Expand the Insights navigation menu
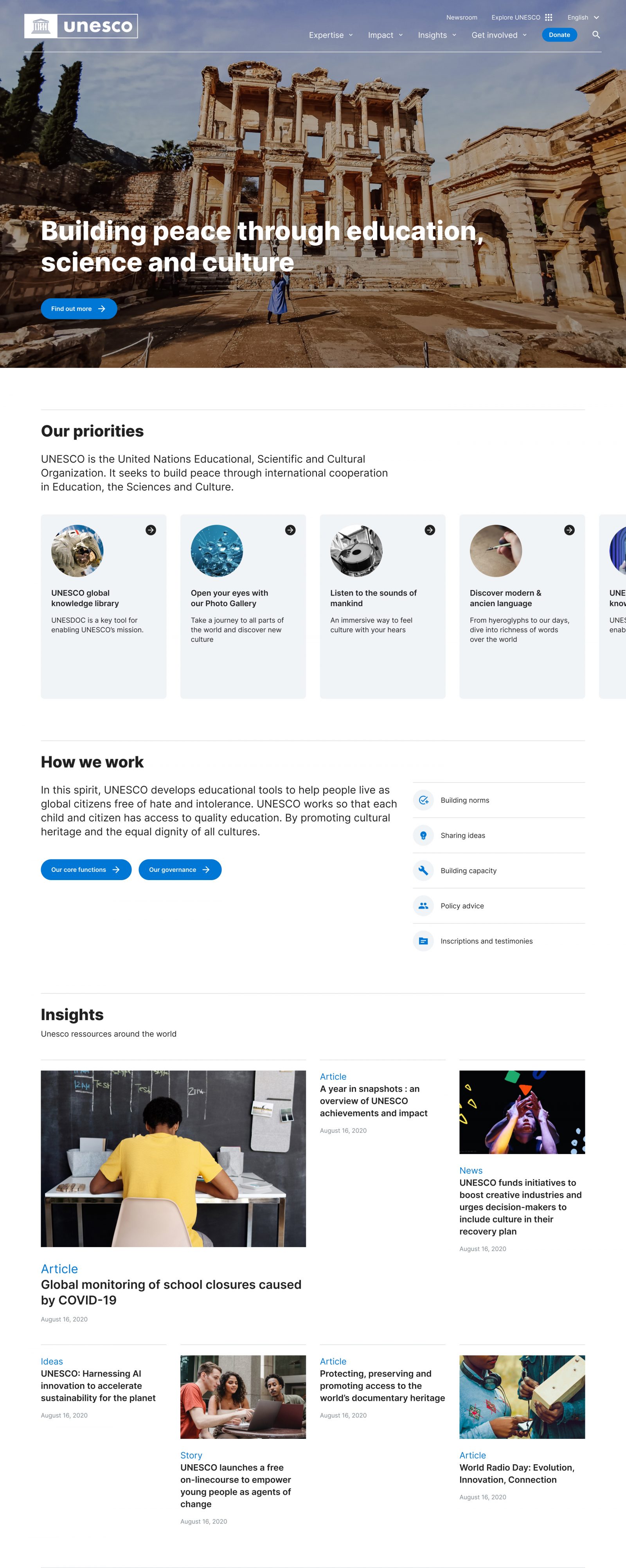Image resolution: width=626 pixels, height=1568 pixels. pos(437,35)
